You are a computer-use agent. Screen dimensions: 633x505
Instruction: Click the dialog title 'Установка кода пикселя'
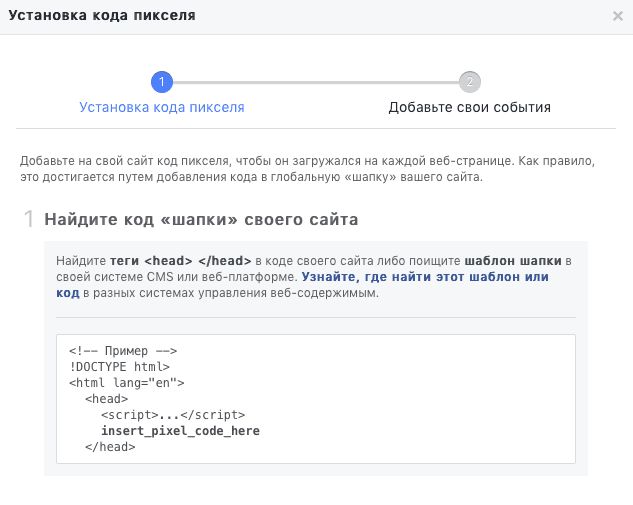point(102,16)
